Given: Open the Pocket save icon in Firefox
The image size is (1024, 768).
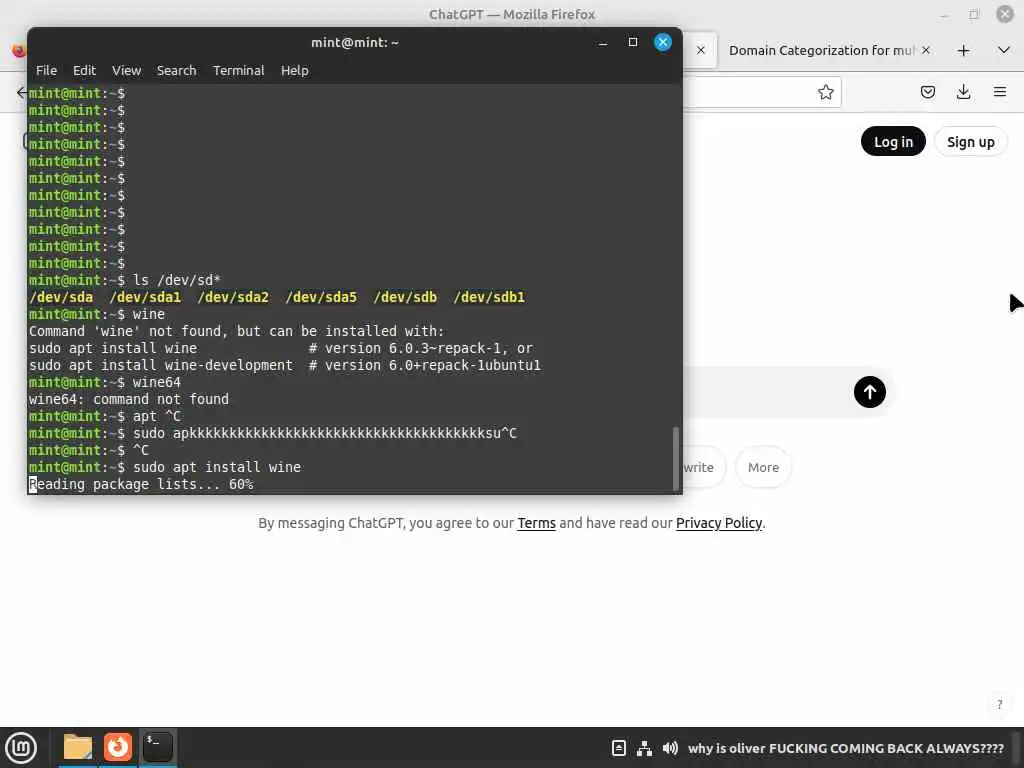Looking at the screenshot, I should click(x=927, y=92).
